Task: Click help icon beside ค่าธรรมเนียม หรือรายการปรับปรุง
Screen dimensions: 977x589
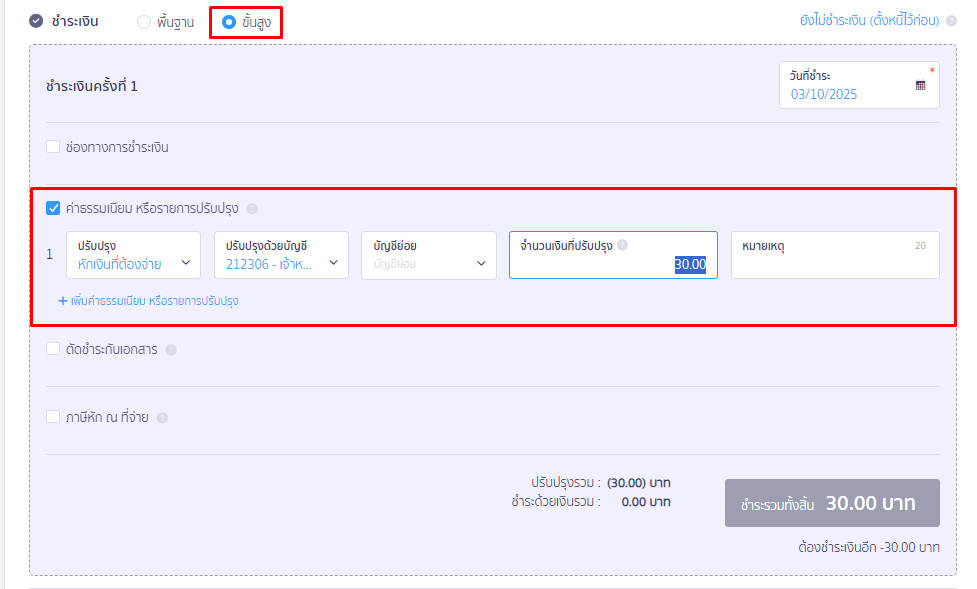Action: [252, 209]
